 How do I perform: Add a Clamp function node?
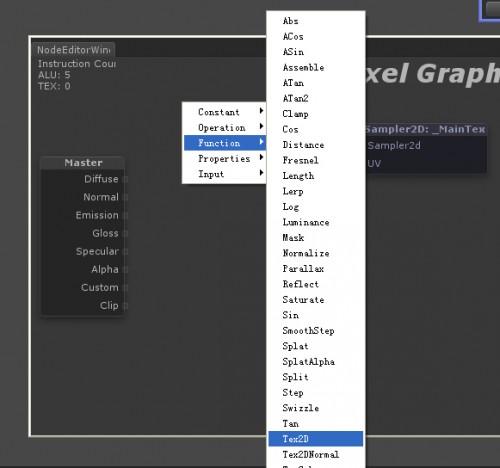pos(316,114)
